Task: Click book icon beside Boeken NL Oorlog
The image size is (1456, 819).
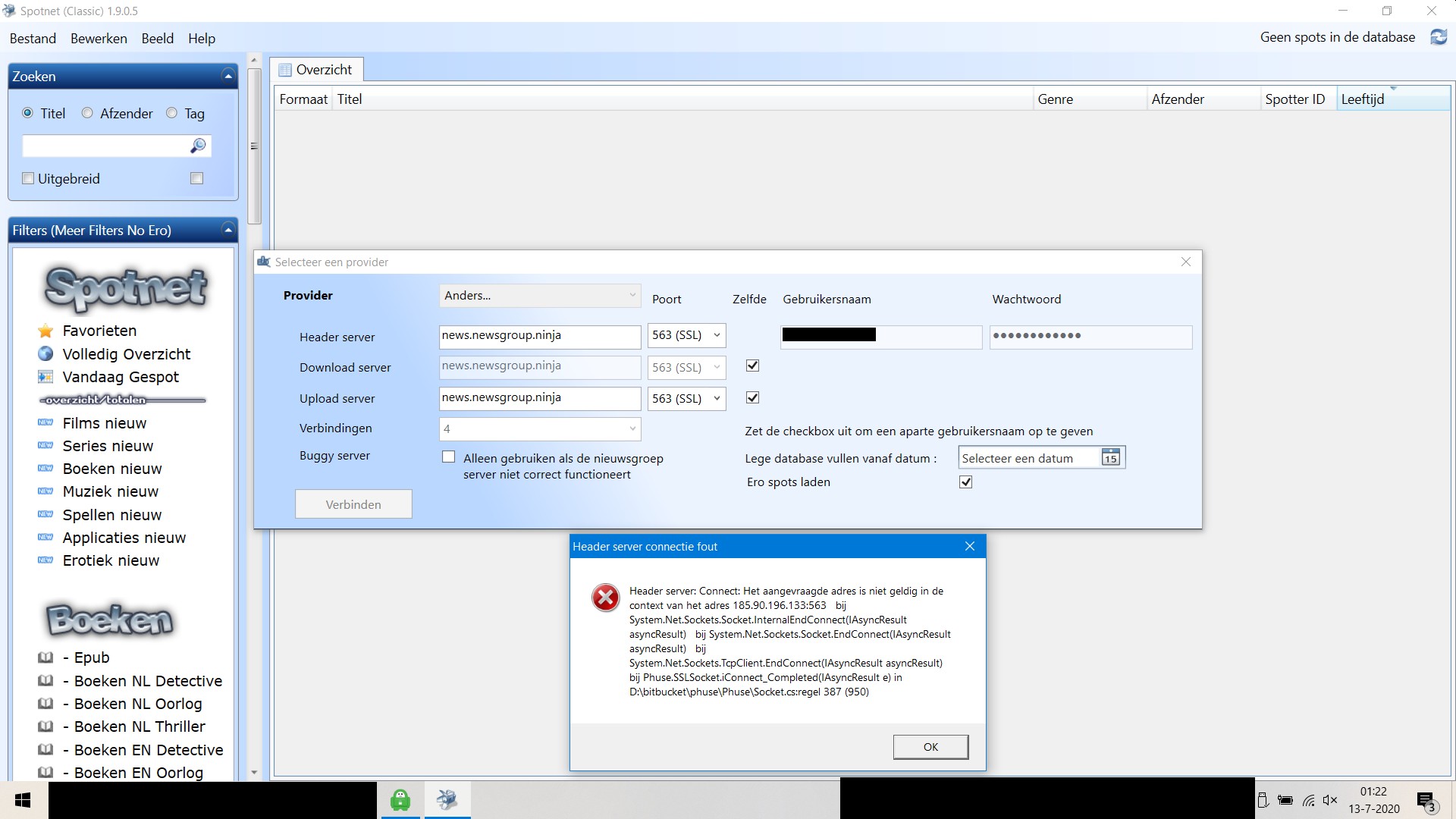Action: [45, 703]
